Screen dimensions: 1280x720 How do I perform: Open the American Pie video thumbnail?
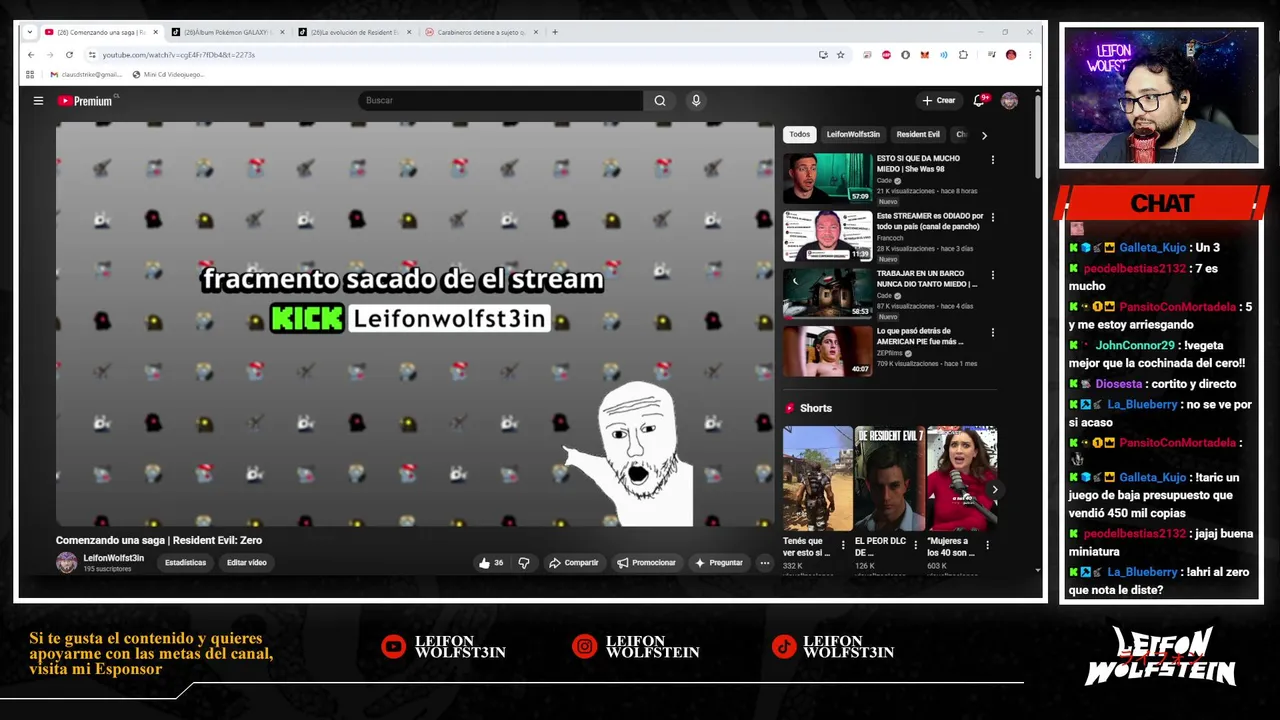click(x=828, y=351)
